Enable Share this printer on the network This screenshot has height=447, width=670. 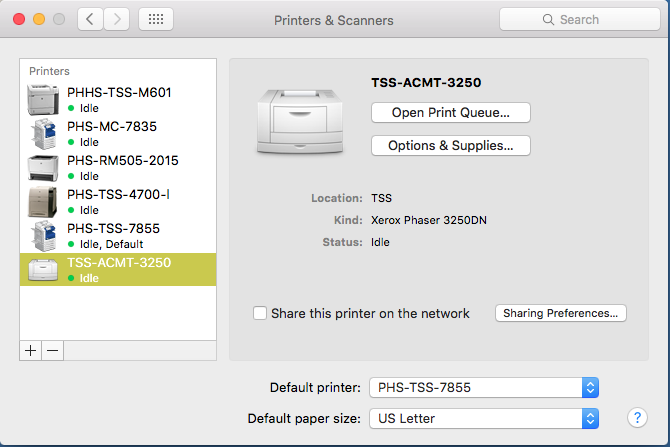point(260,313)
